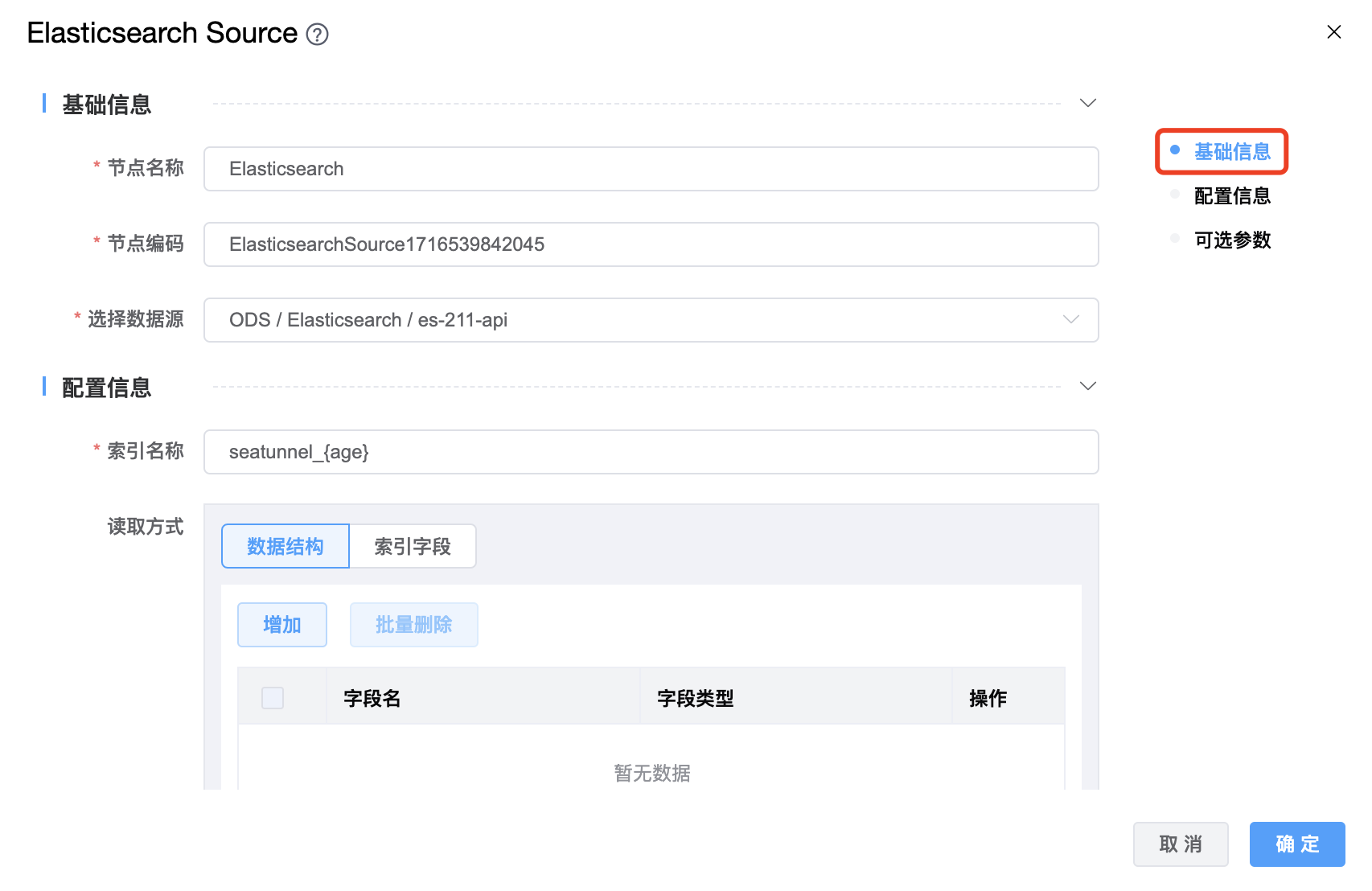This screenshot has width=1372, height=891.
Task: Switch to the 索引字段 tab
Action: click(413, 547)
